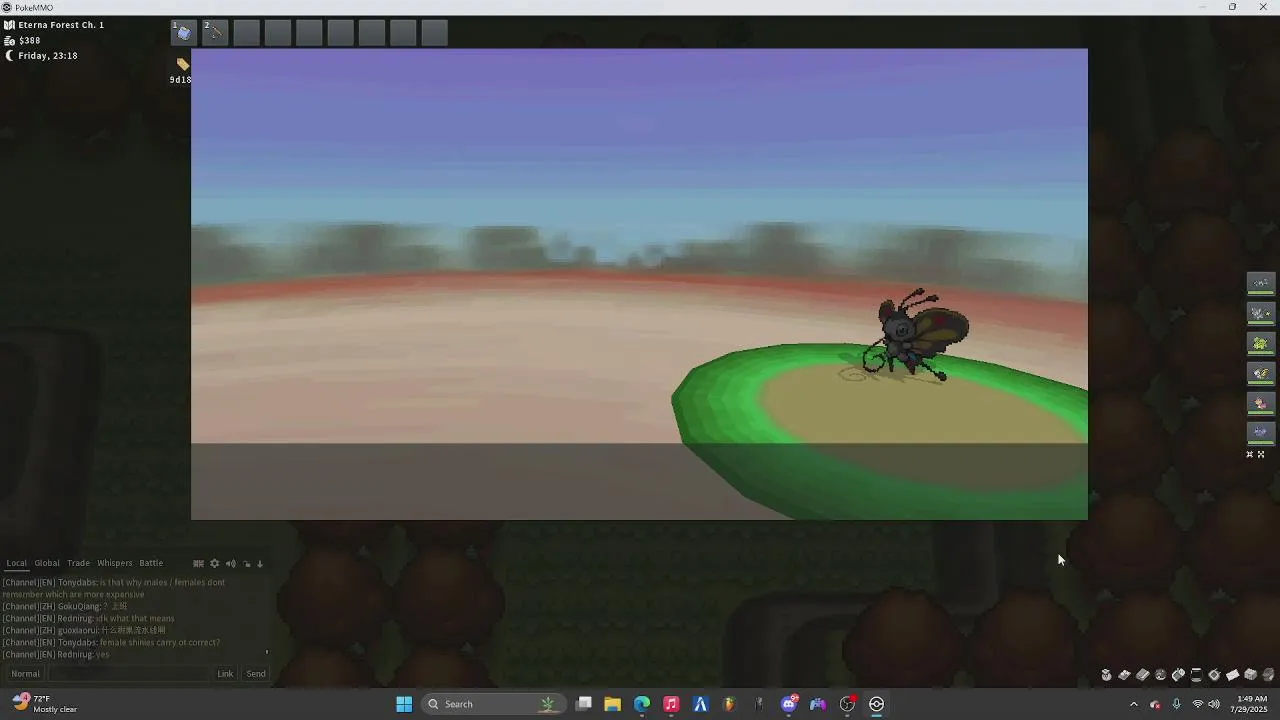This screenshot has height=720, width=1280.
Task: Open the Windows Start menu
Action: tap(404, 704)
